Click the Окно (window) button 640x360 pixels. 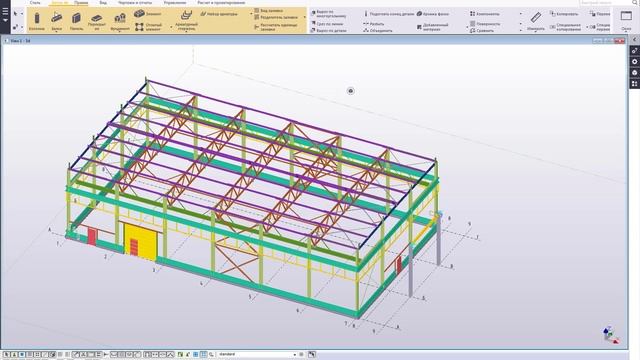coord(626,20)
